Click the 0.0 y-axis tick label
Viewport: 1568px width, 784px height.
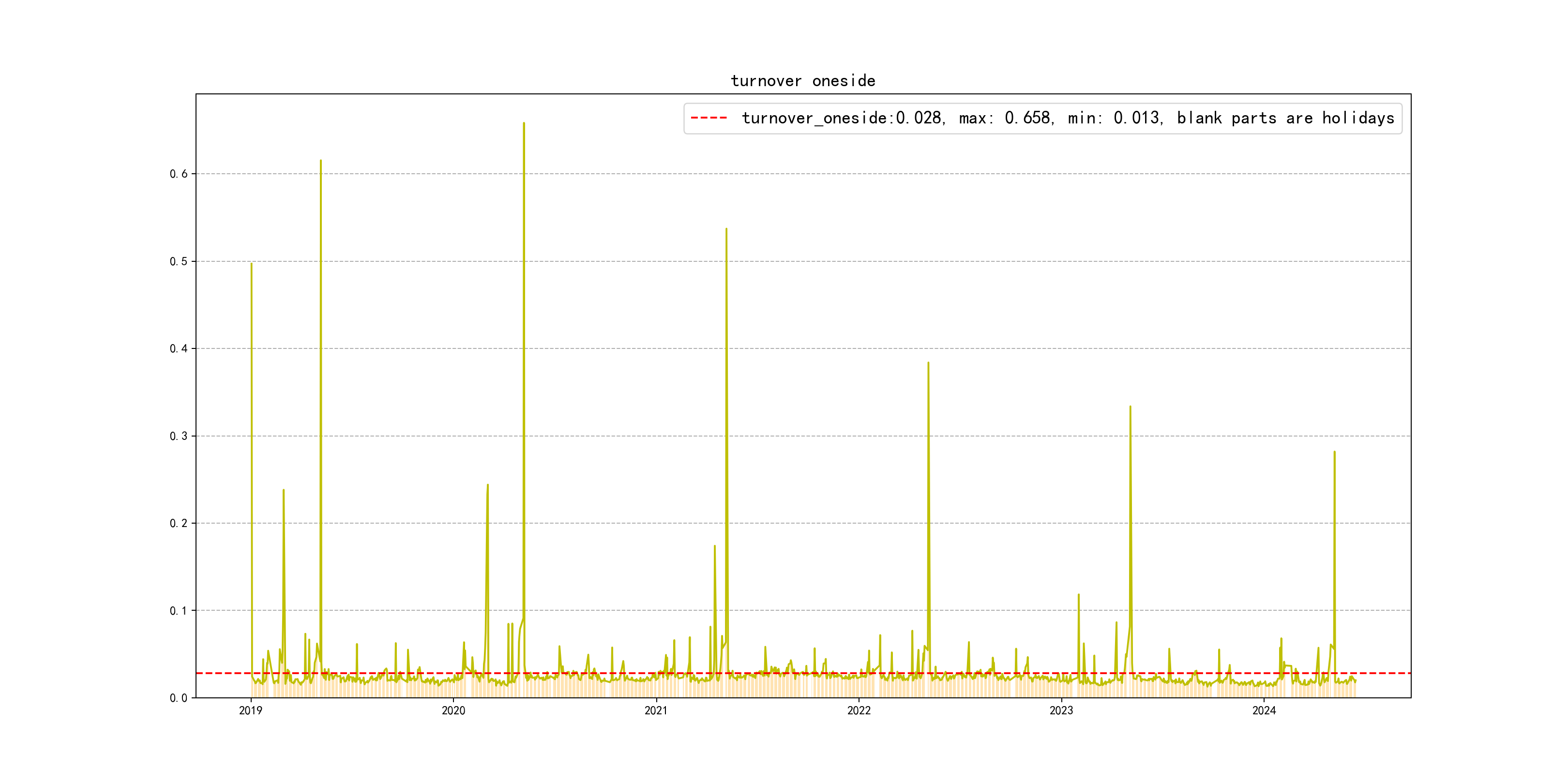(179, 698)
